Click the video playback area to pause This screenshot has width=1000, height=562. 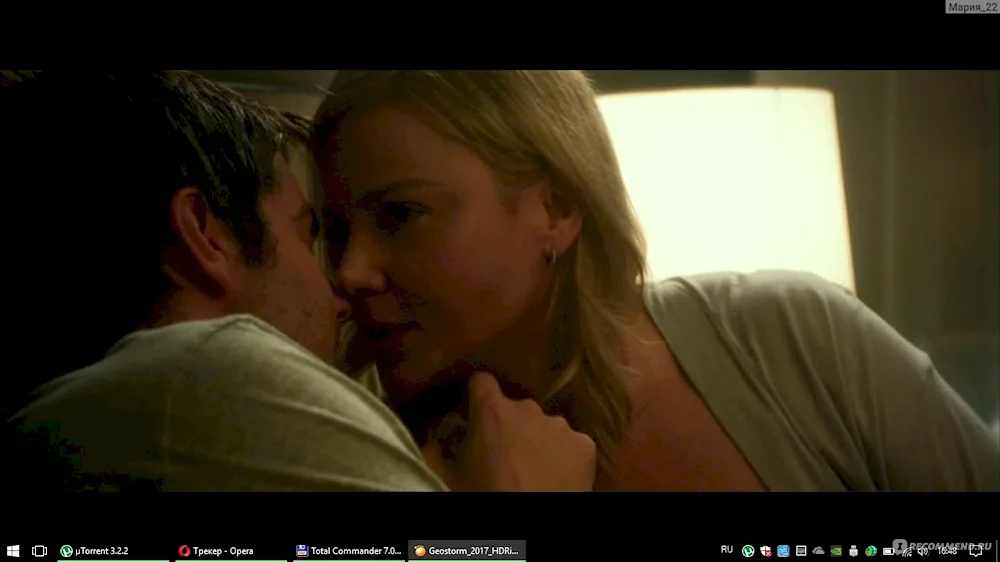pos(500,281)
